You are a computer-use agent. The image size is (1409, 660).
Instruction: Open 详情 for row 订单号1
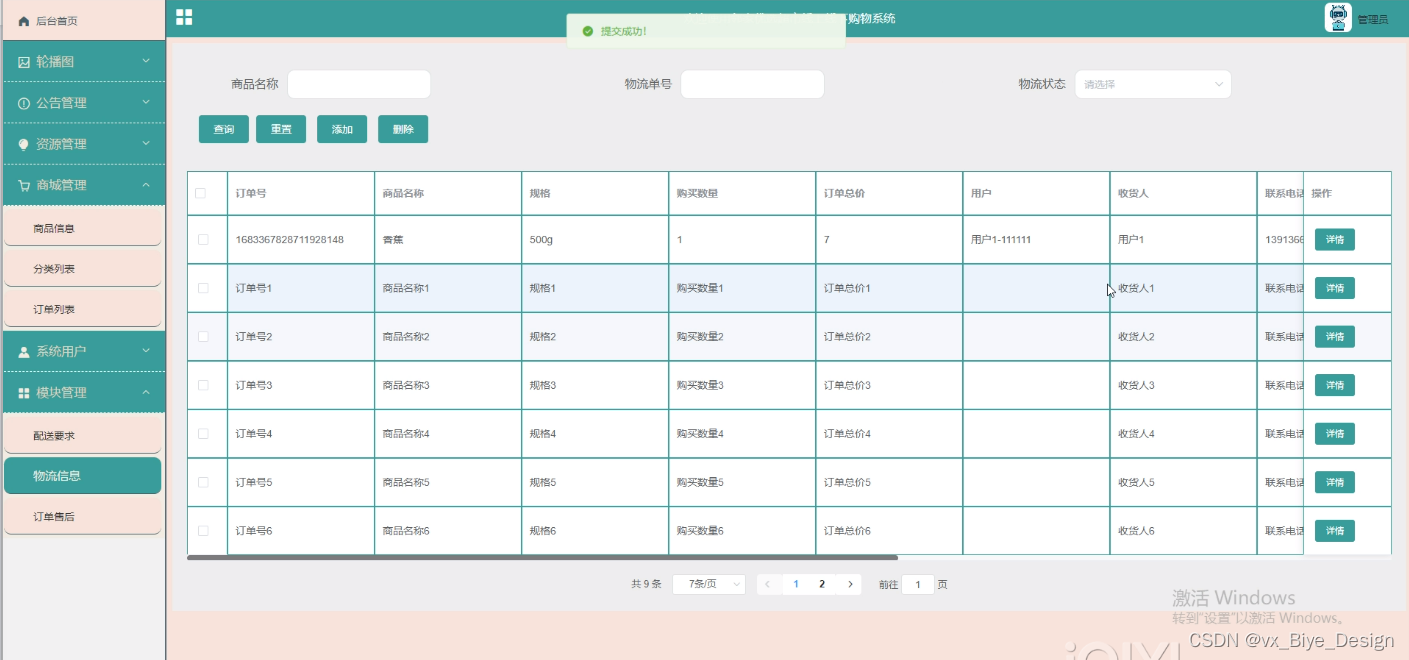pos(1335,288)
